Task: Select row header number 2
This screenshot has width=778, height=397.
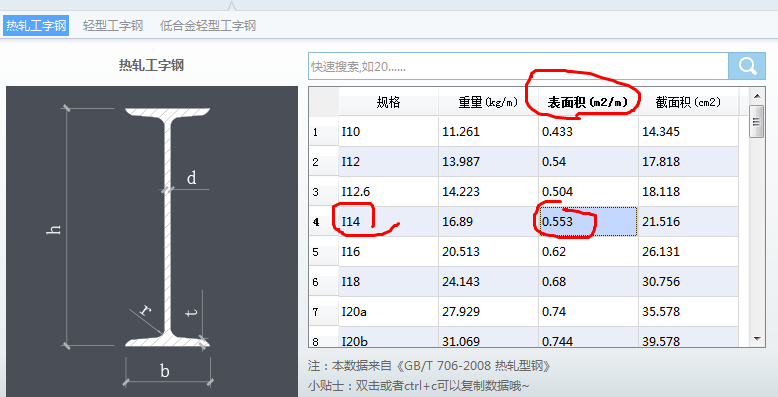Action: [x=324, y=162]
